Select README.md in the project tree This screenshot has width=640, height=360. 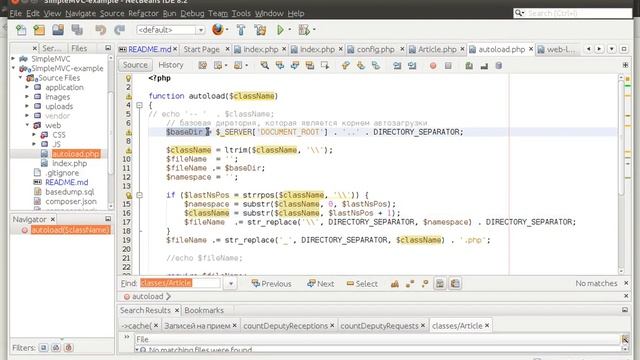(x=67, y=182)
